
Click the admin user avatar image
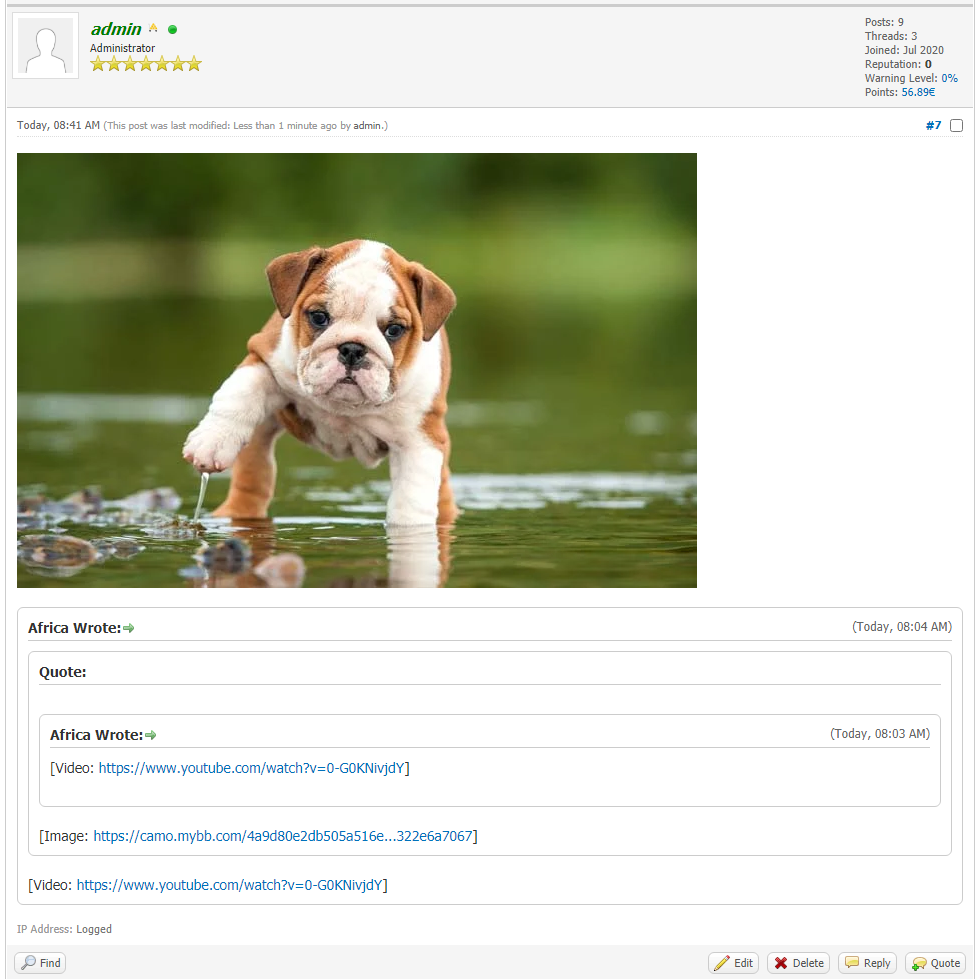(46, 46)
